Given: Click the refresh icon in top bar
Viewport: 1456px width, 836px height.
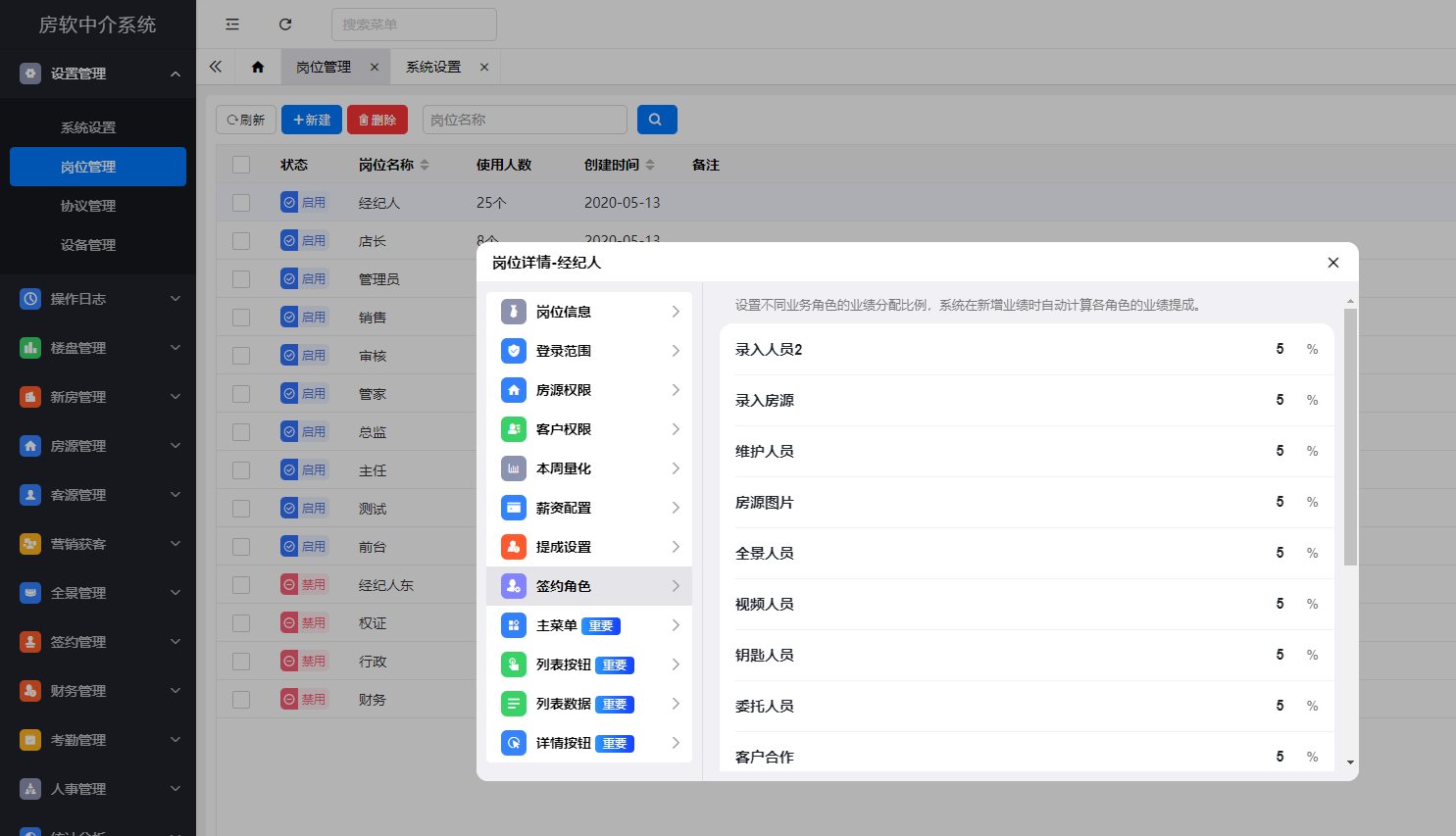Looking at the screenshot, I should click(285, 25).
